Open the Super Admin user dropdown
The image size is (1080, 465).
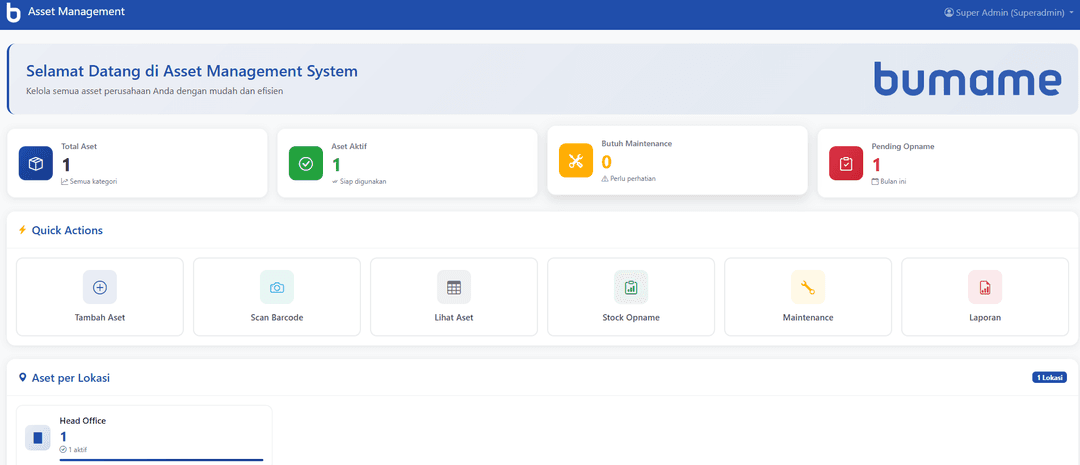tap(1008, 12)
